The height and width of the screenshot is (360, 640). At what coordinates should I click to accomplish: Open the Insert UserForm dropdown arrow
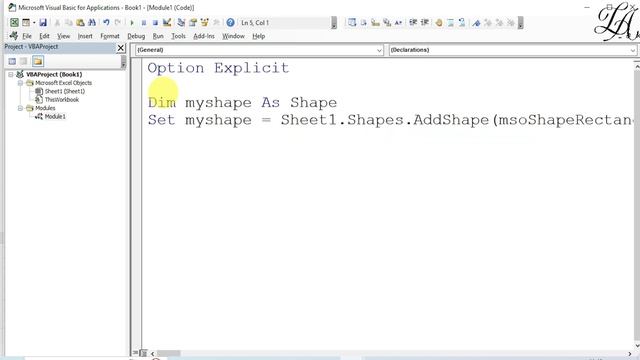(34, 22)
